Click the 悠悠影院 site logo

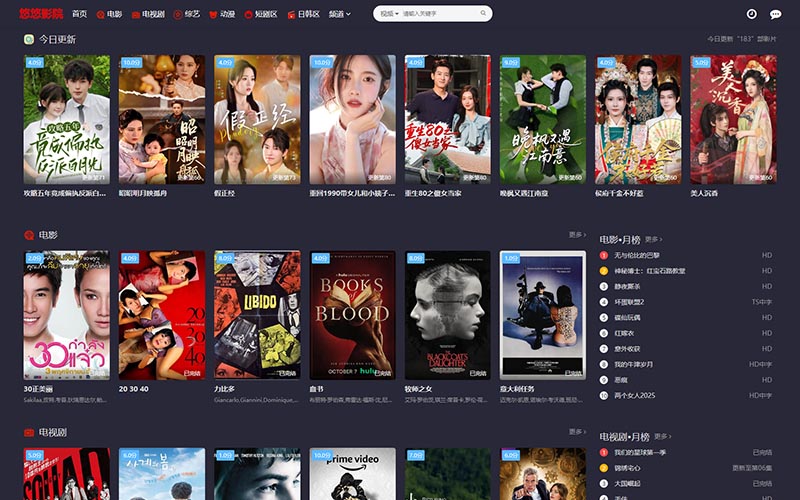point(41,14)
